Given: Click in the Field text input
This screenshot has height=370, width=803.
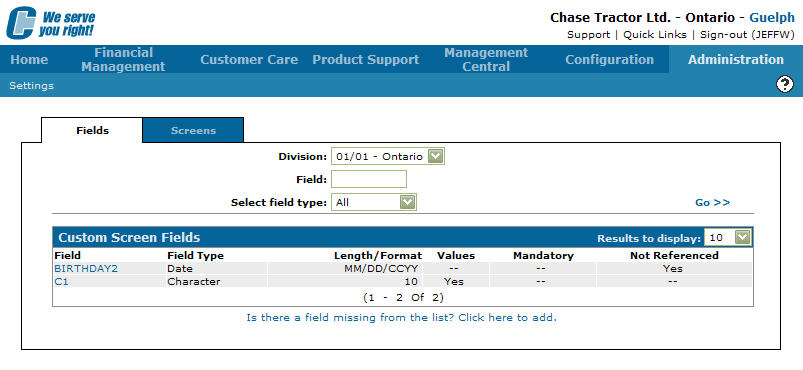Looking at the screenshot, I should click(369, 179).
